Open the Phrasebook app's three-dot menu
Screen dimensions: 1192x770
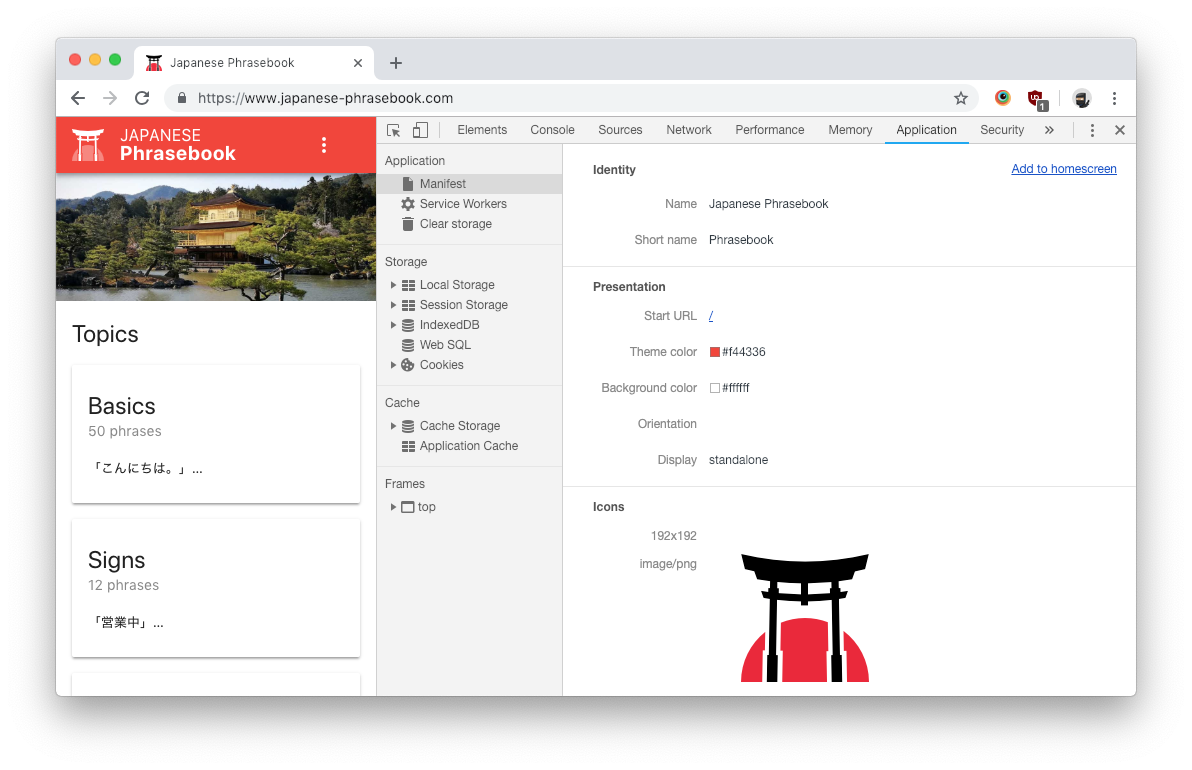(x=323, y=145)
